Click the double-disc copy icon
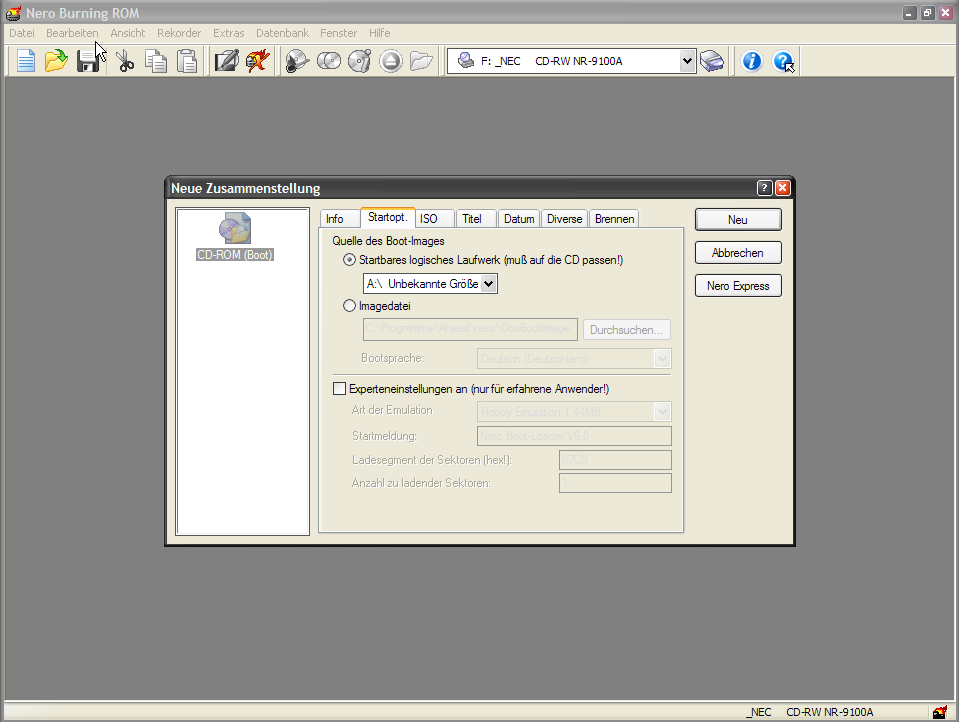959x722 pixels. [329, 61]
